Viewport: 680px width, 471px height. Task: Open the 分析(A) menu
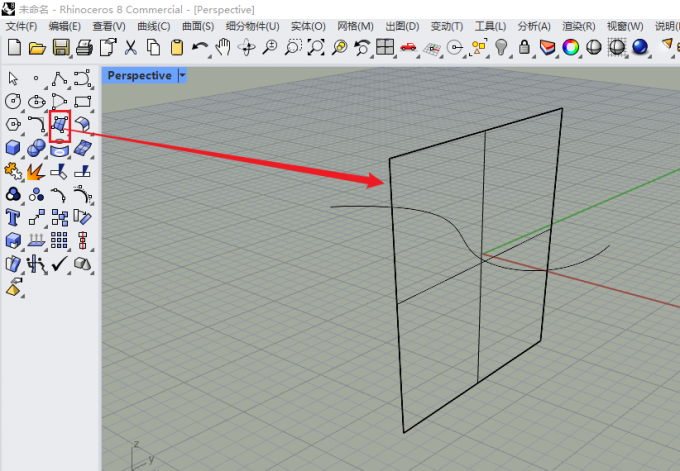[534, 26]
